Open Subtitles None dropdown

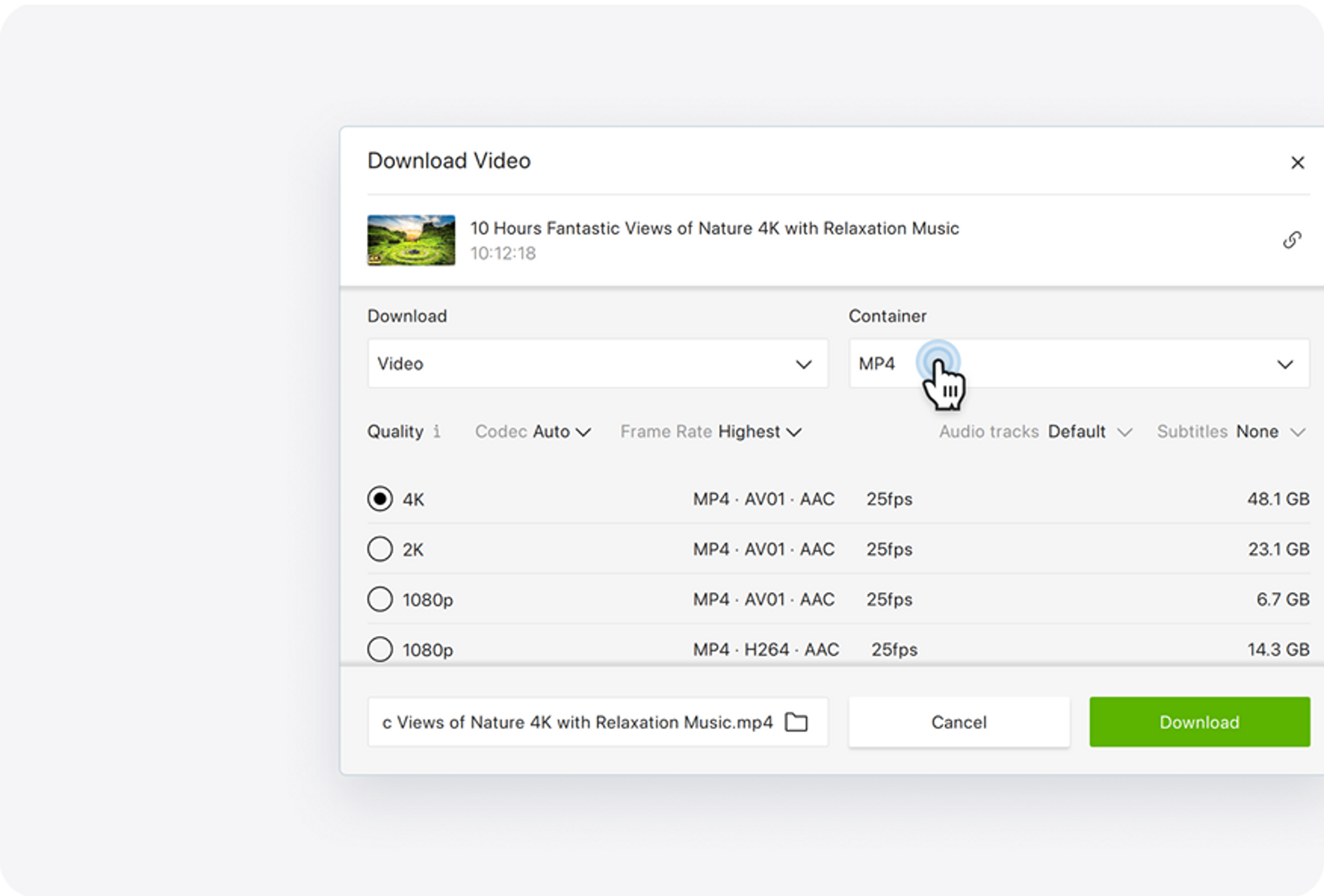point(1230,432)
